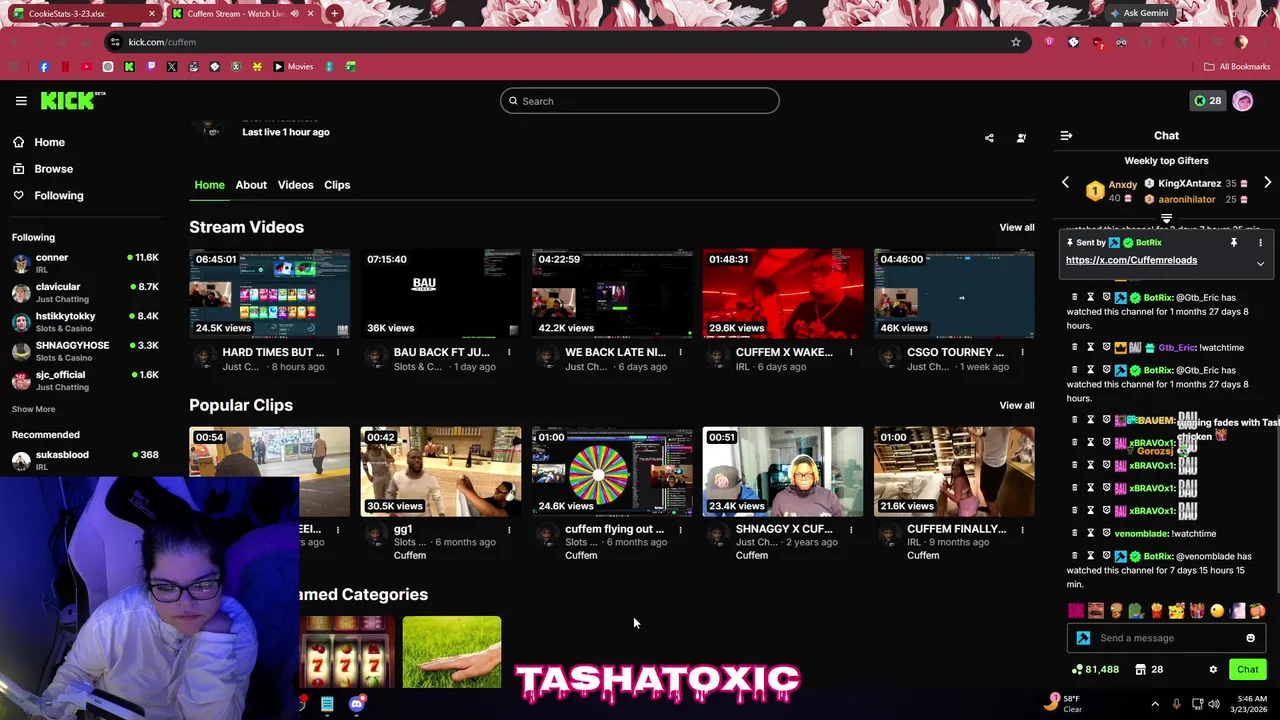Expand the pinned message chevron

[x=1260, y=264]
